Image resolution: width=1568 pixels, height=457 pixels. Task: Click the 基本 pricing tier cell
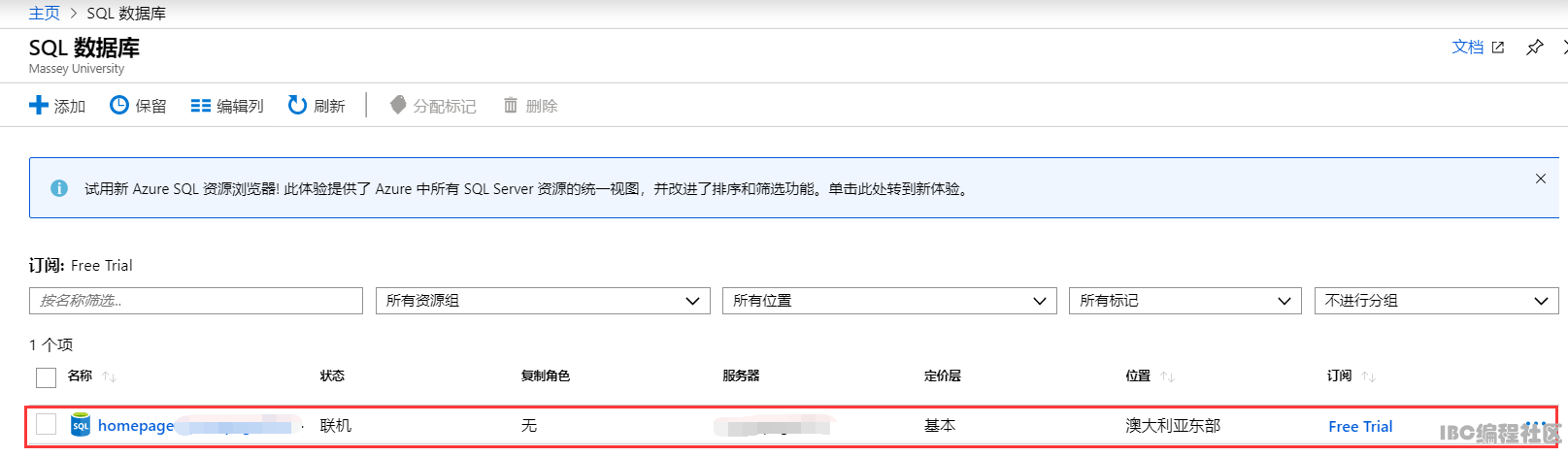[940, 425]
